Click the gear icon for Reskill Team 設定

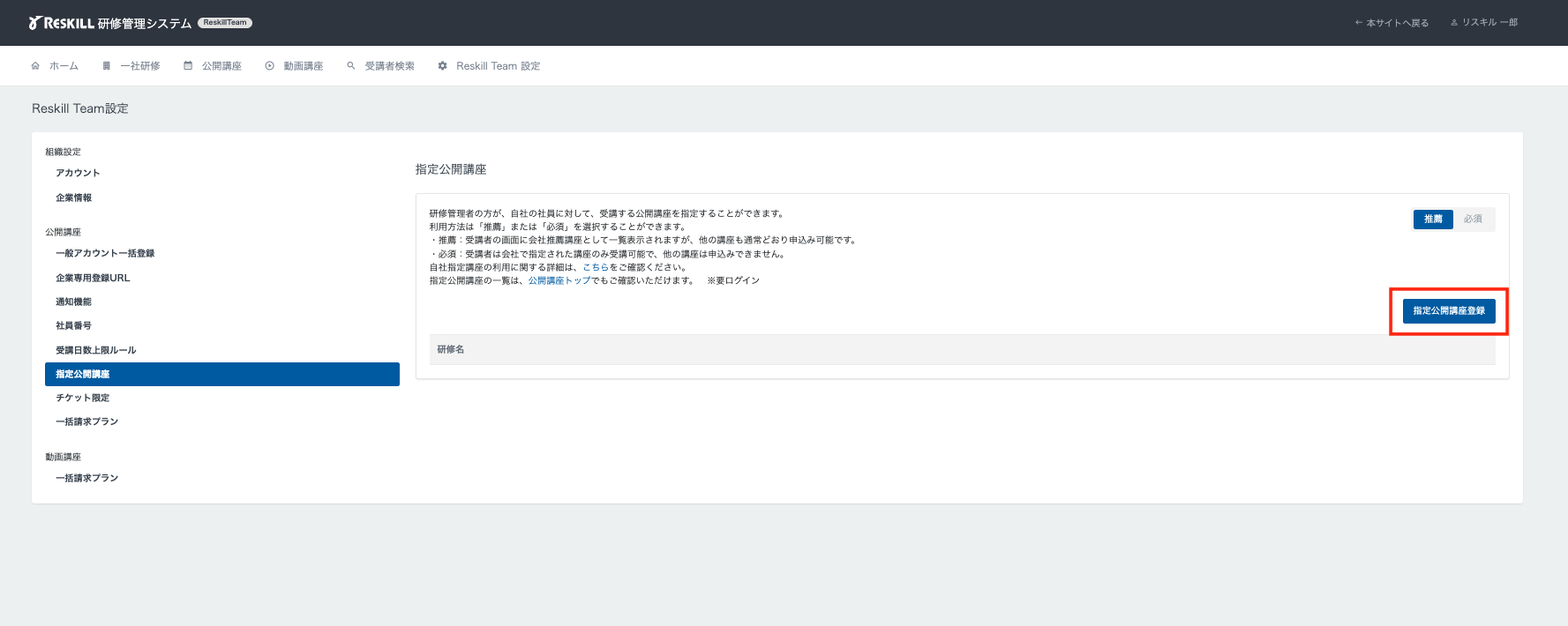coord(443,66)
